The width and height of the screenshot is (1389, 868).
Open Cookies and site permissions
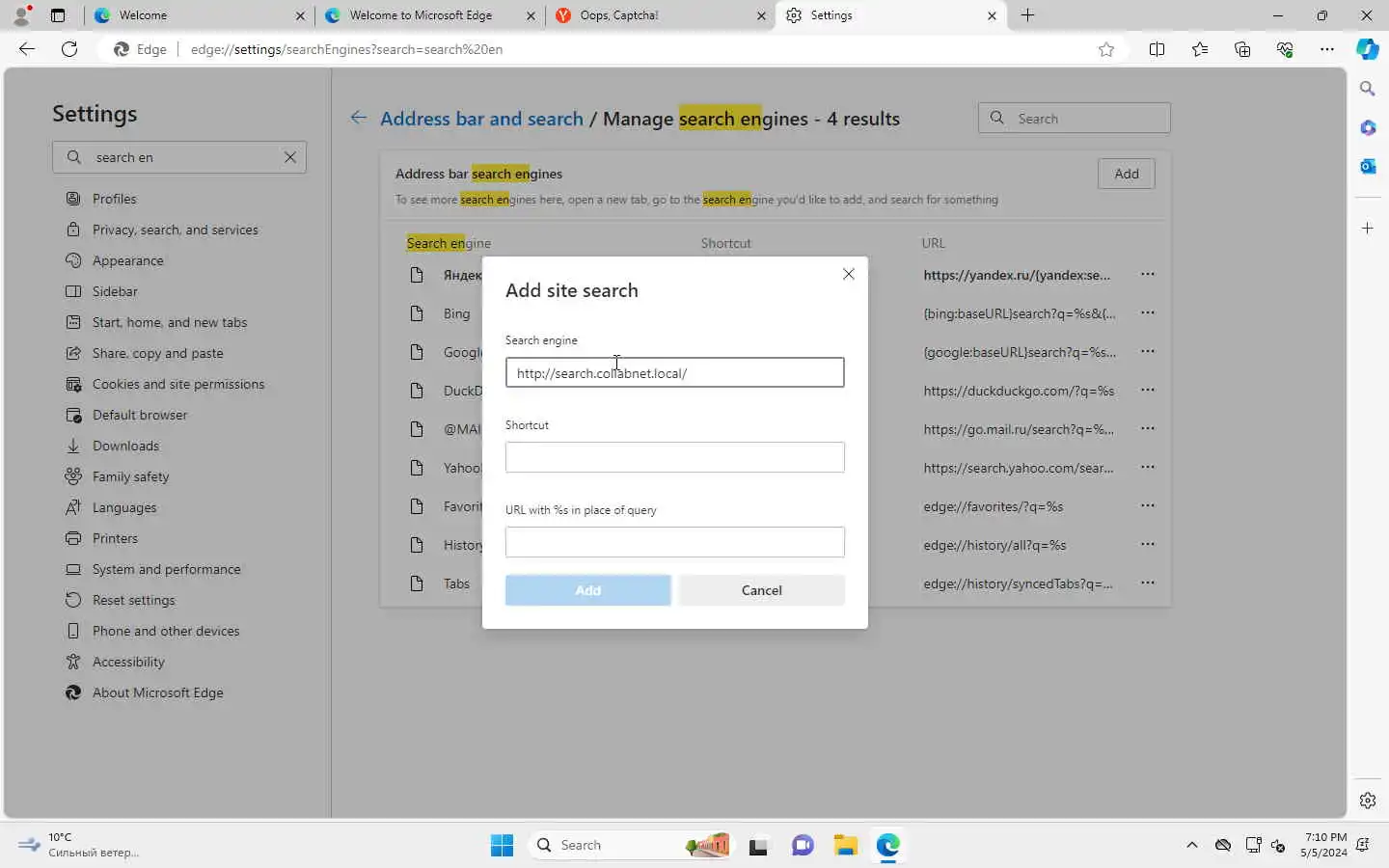click(x=177, y=384)
